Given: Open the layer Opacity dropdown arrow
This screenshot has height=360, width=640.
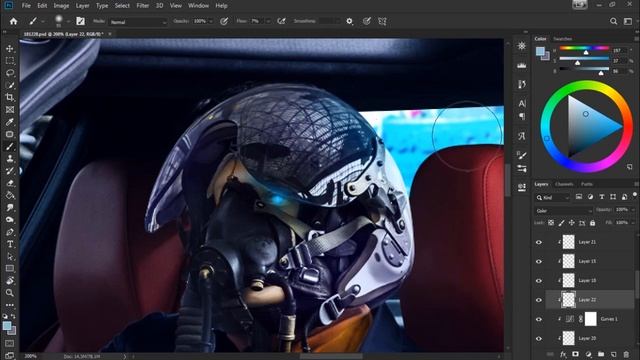Looking at the screenshot, I should pyautogui.click(x=633, y=210).
